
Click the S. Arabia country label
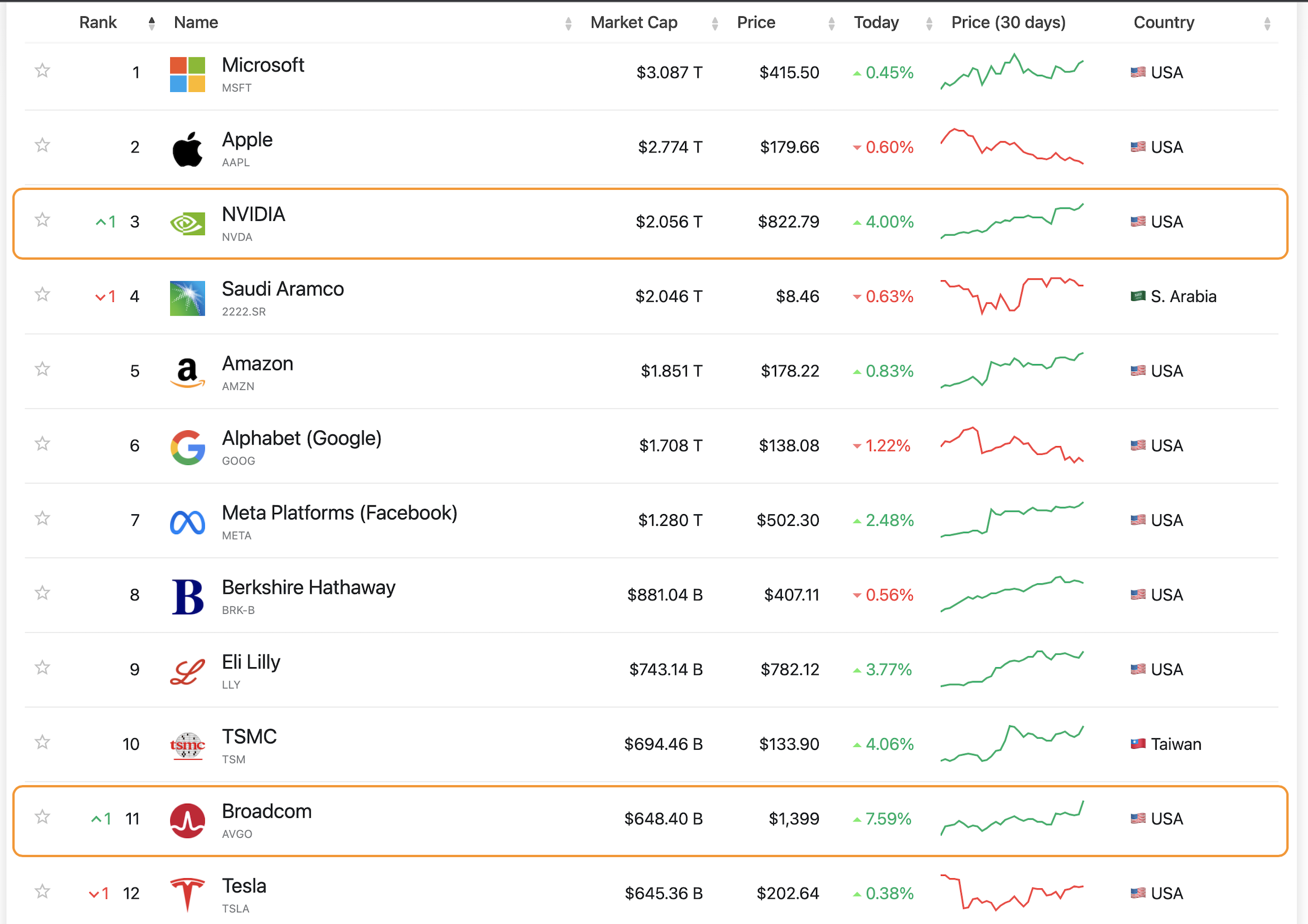click(1182, 297)
